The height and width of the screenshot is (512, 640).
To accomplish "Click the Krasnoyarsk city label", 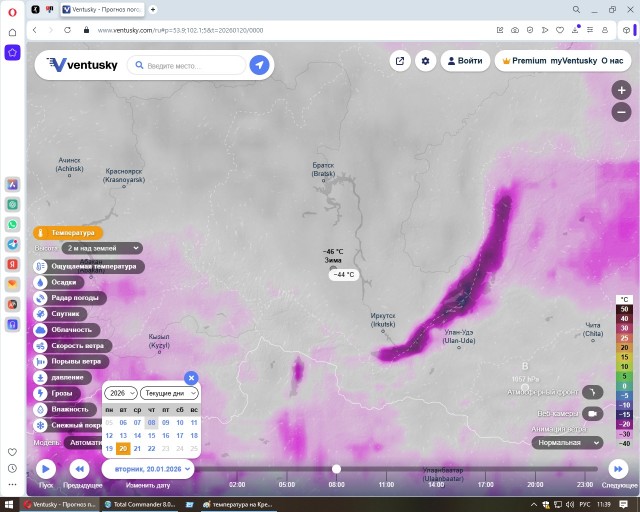I will (x=124, y=176).
